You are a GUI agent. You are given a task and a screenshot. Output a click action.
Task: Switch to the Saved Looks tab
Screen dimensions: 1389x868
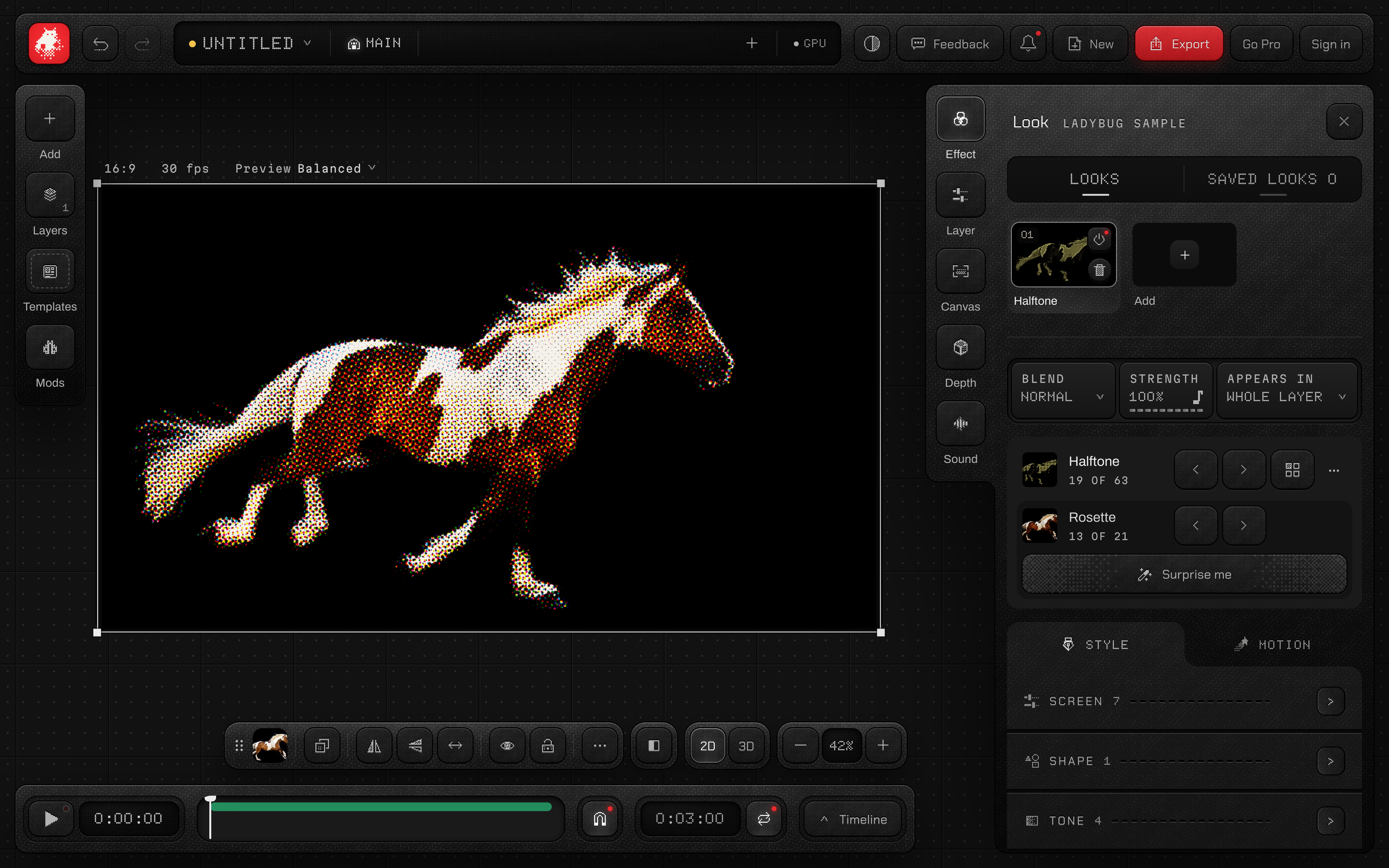point(1273,179)
